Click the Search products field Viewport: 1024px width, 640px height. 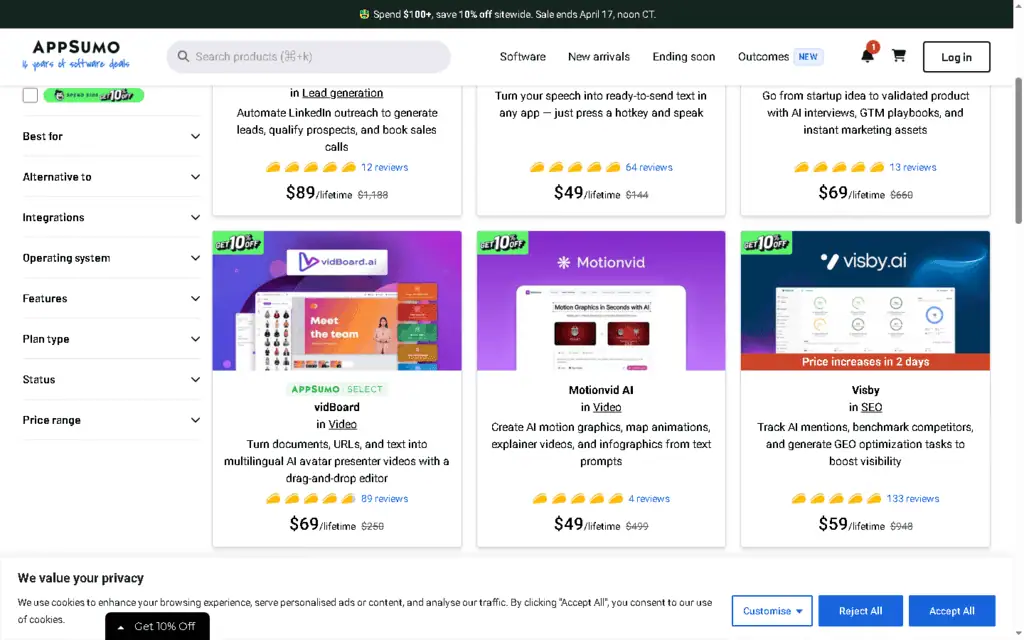coord(308,57)
